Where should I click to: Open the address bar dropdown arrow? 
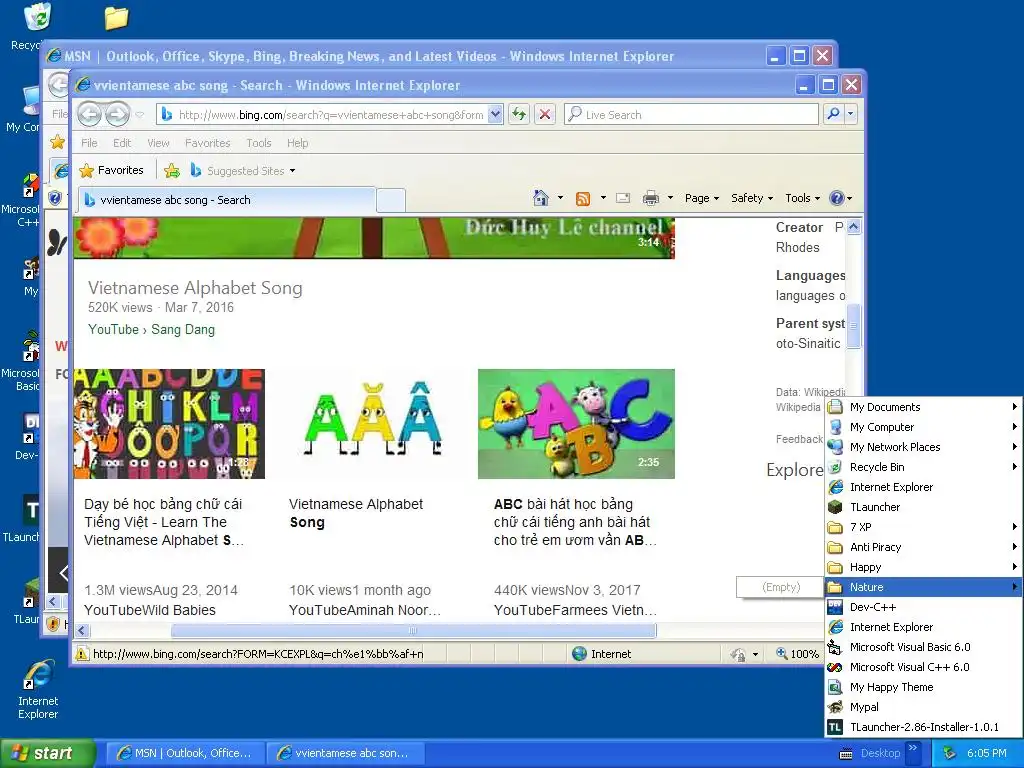pos(496,114)
